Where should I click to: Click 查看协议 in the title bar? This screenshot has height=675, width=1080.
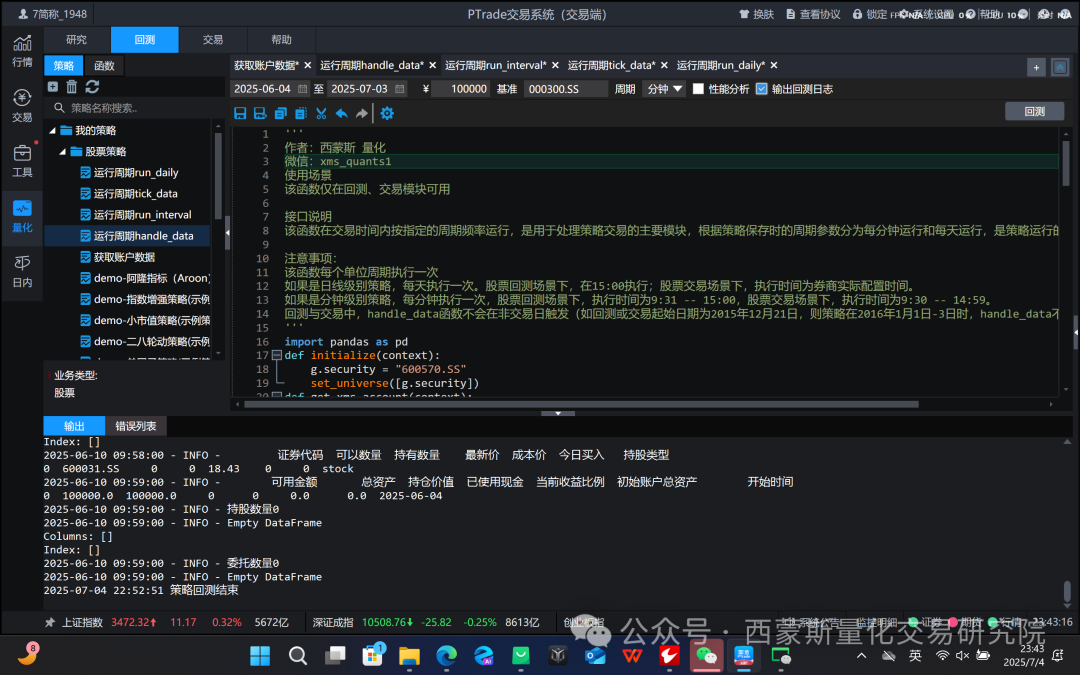(x=813, y=14)
